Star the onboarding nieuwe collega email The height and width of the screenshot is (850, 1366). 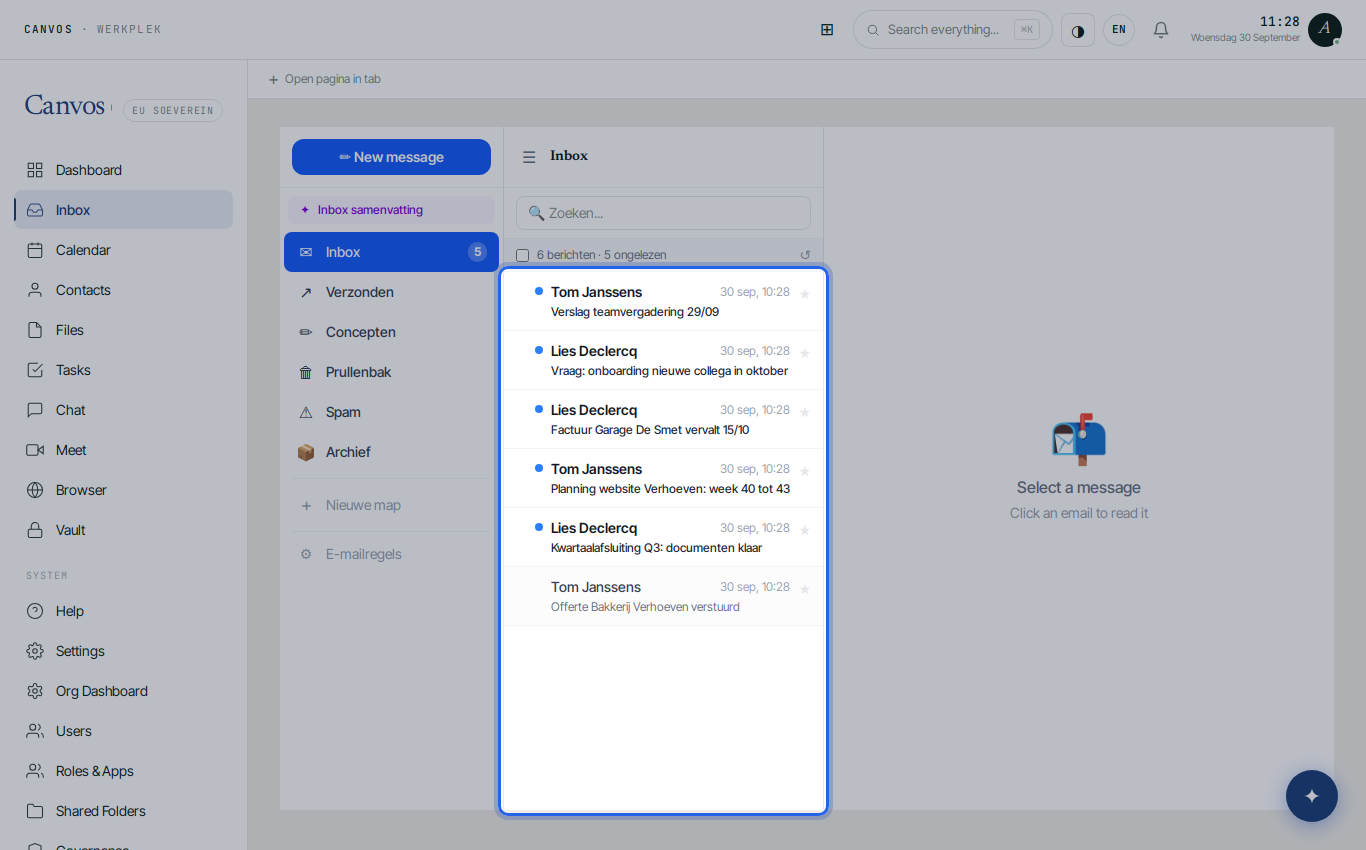(805, 353)
